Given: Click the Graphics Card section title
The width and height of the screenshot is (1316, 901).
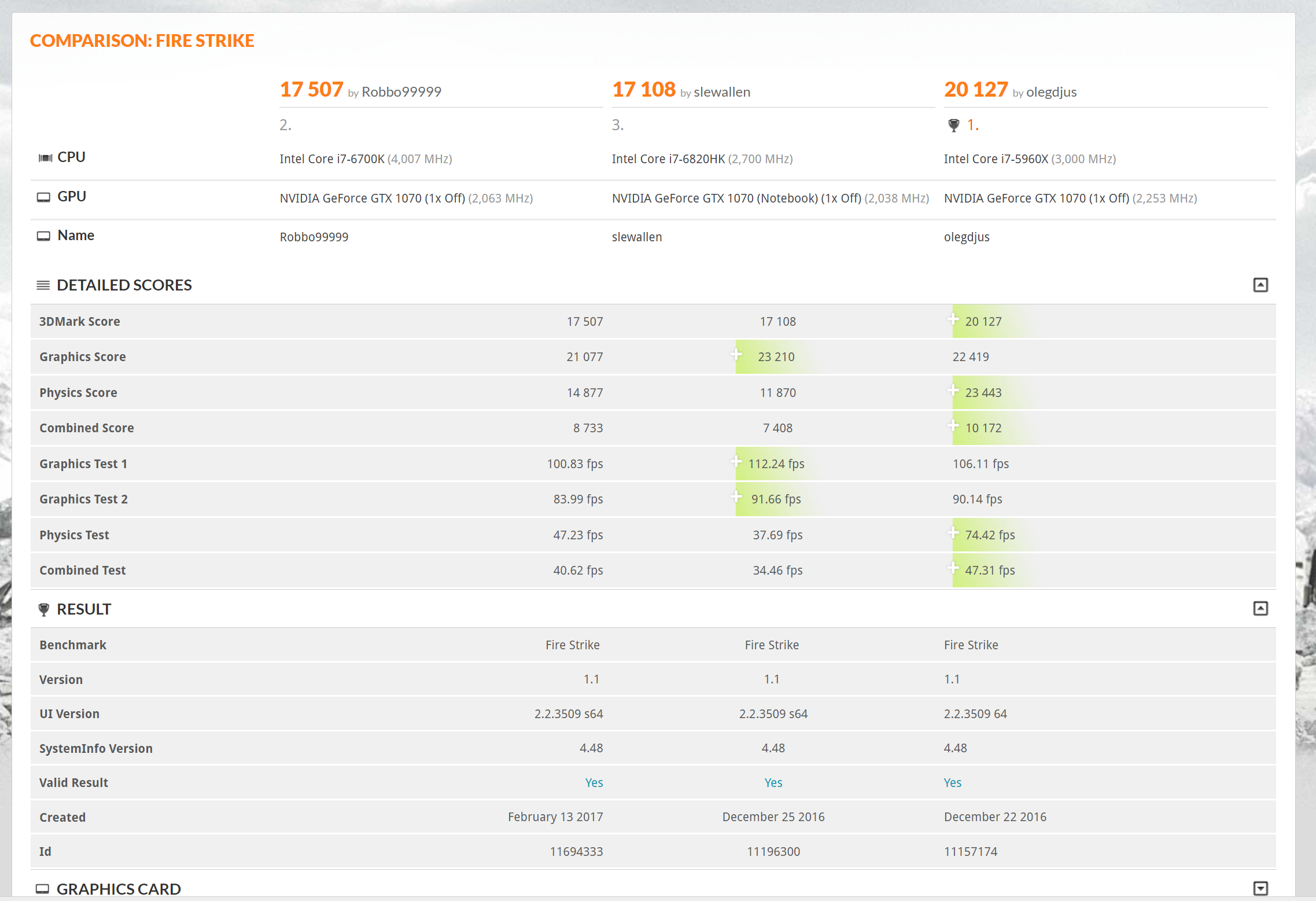Looking at the screenshot, I should point(119,889).
